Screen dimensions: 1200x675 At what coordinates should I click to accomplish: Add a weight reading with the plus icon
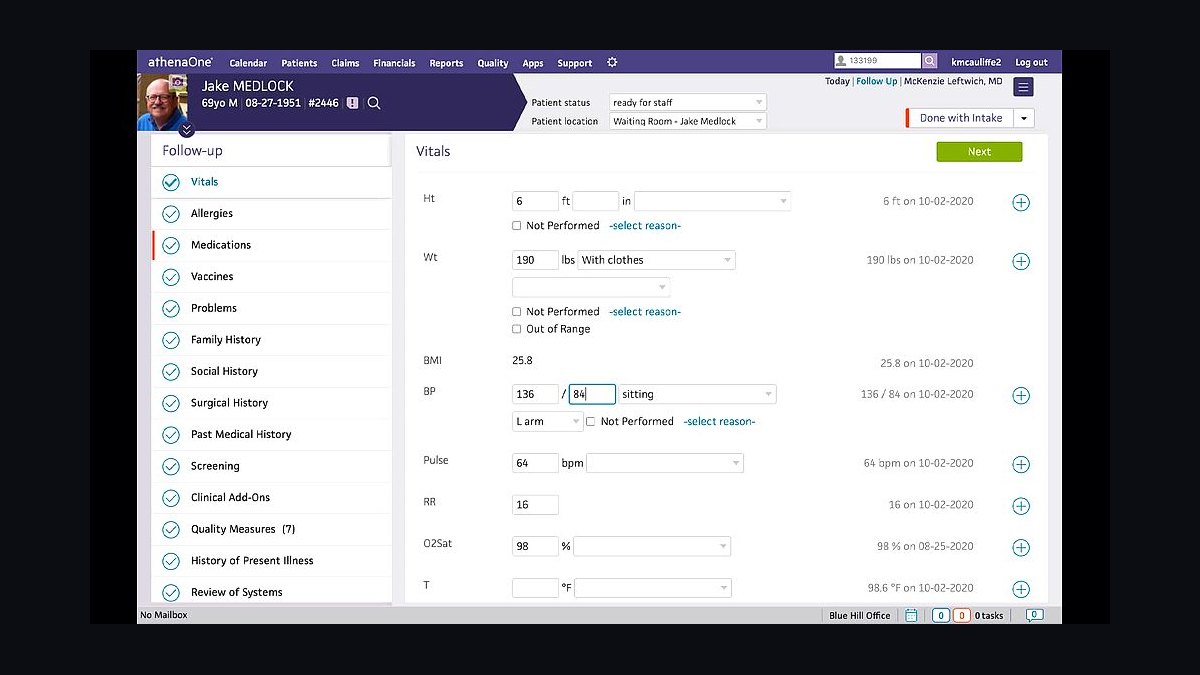1021,262
